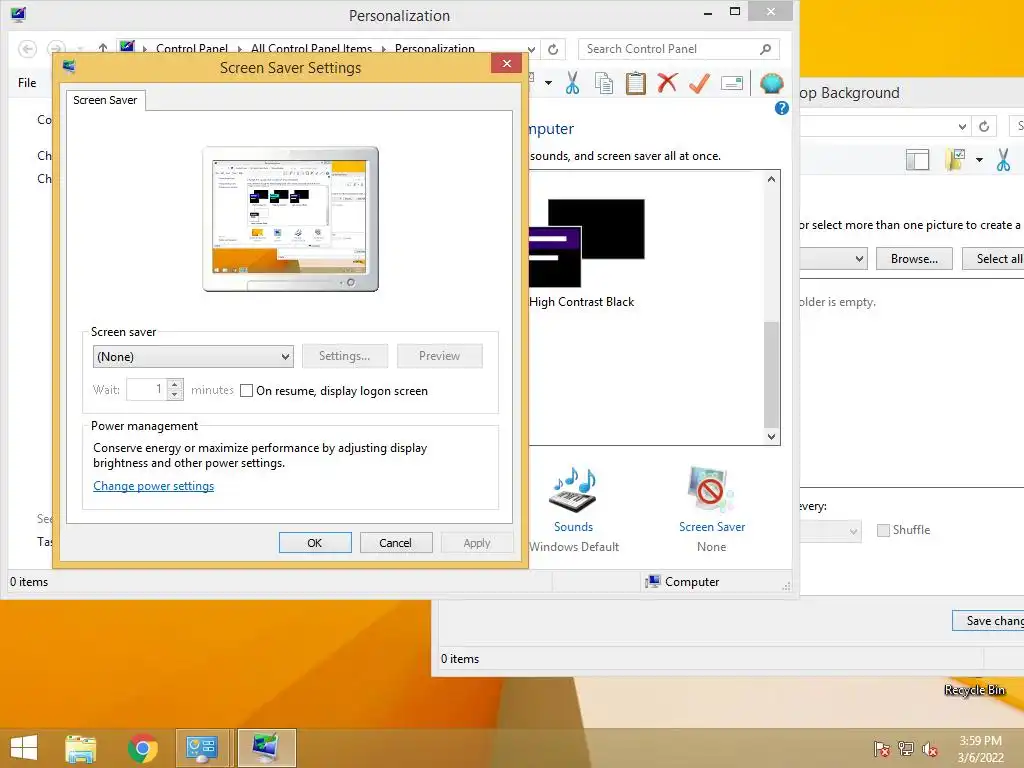The width and height of the screenshot is (1024, 768).
Task: Click the muted volume tray icon
Action: (929, 749)
